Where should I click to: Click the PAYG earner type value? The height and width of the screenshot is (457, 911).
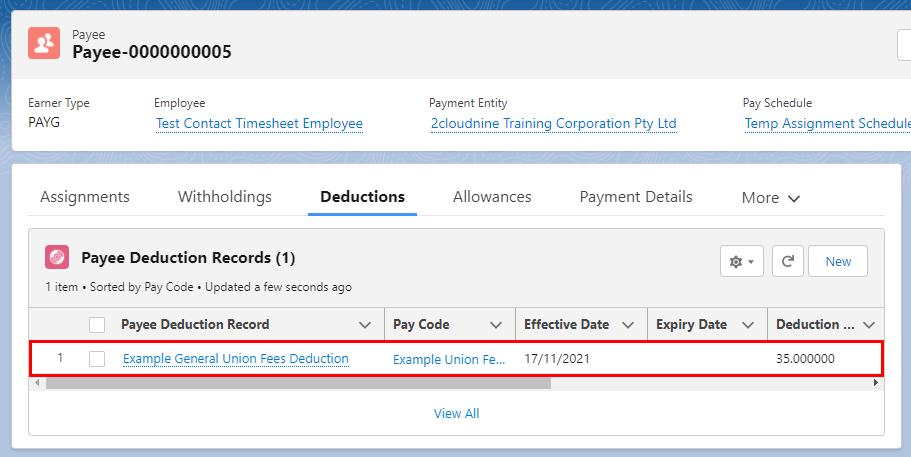point(44,123)
